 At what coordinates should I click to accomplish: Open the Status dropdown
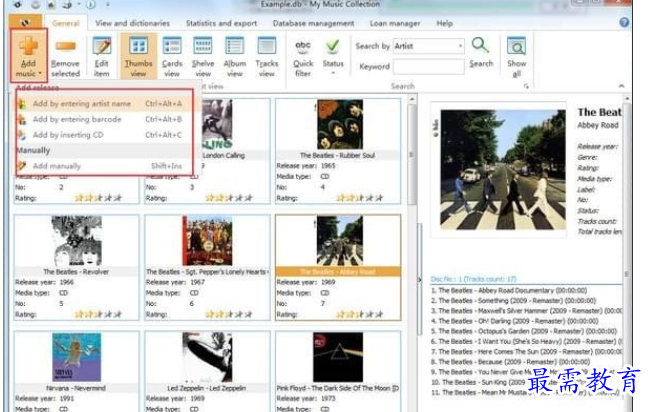[x=333, y=55]
